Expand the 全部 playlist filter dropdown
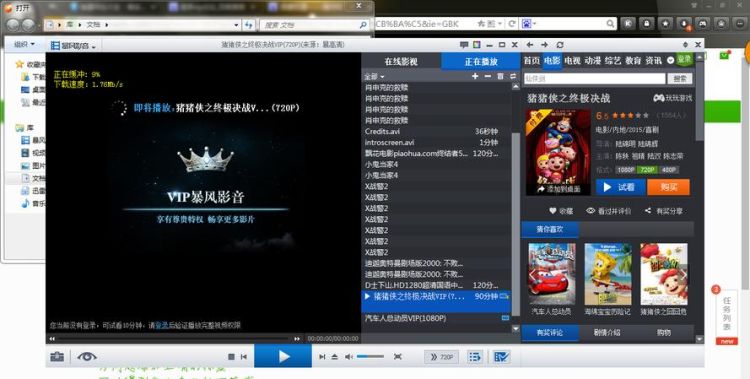The image size is (750, 379). pyautogui.click(x=374, y=77)
